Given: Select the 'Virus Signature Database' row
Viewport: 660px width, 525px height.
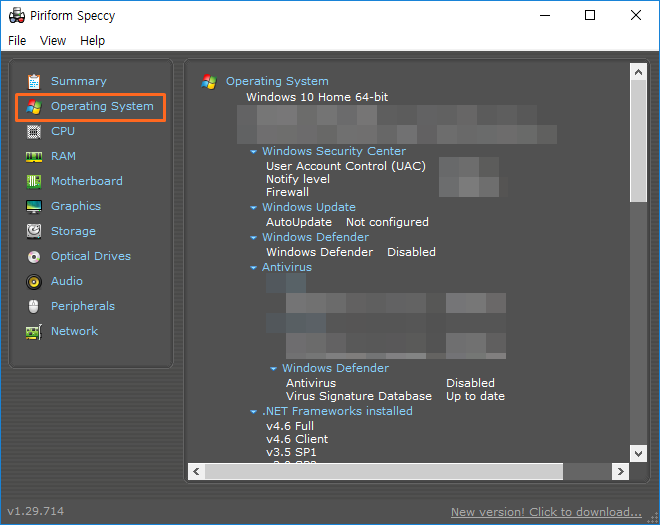Looking at the screenshot, I should coord(359,397).
